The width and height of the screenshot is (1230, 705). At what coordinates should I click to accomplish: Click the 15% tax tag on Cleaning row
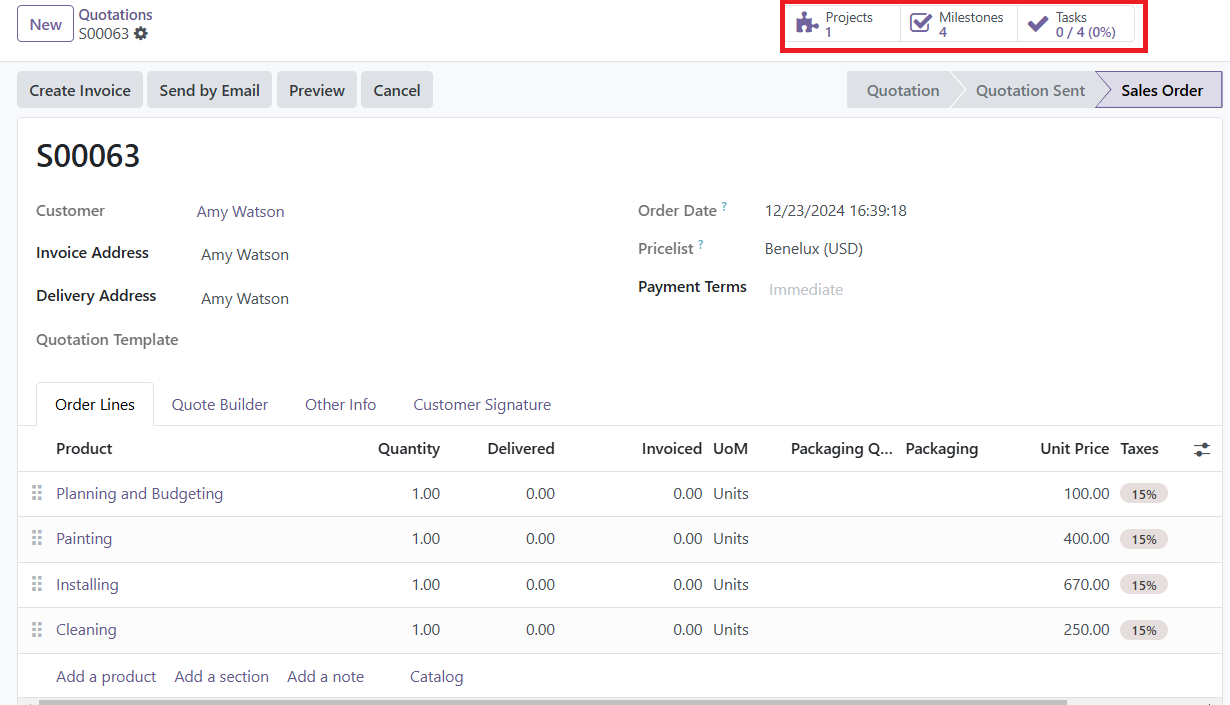point(1144,630)
